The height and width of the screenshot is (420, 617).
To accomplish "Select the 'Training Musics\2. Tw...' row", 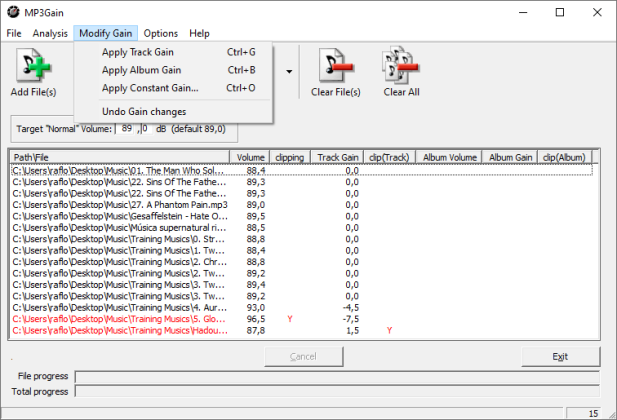I will click(301, 273).
